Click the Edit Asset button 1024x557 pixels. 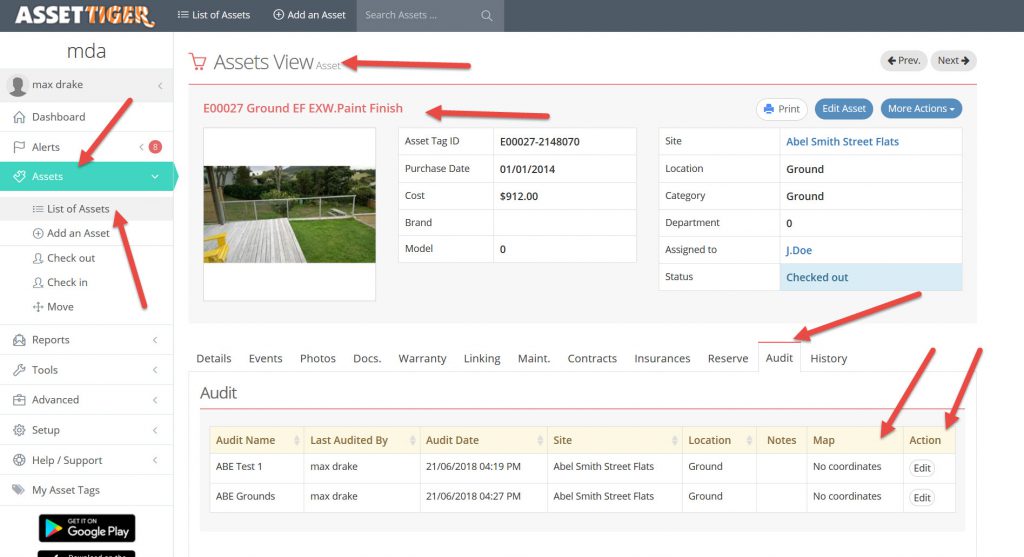[844, 109]
